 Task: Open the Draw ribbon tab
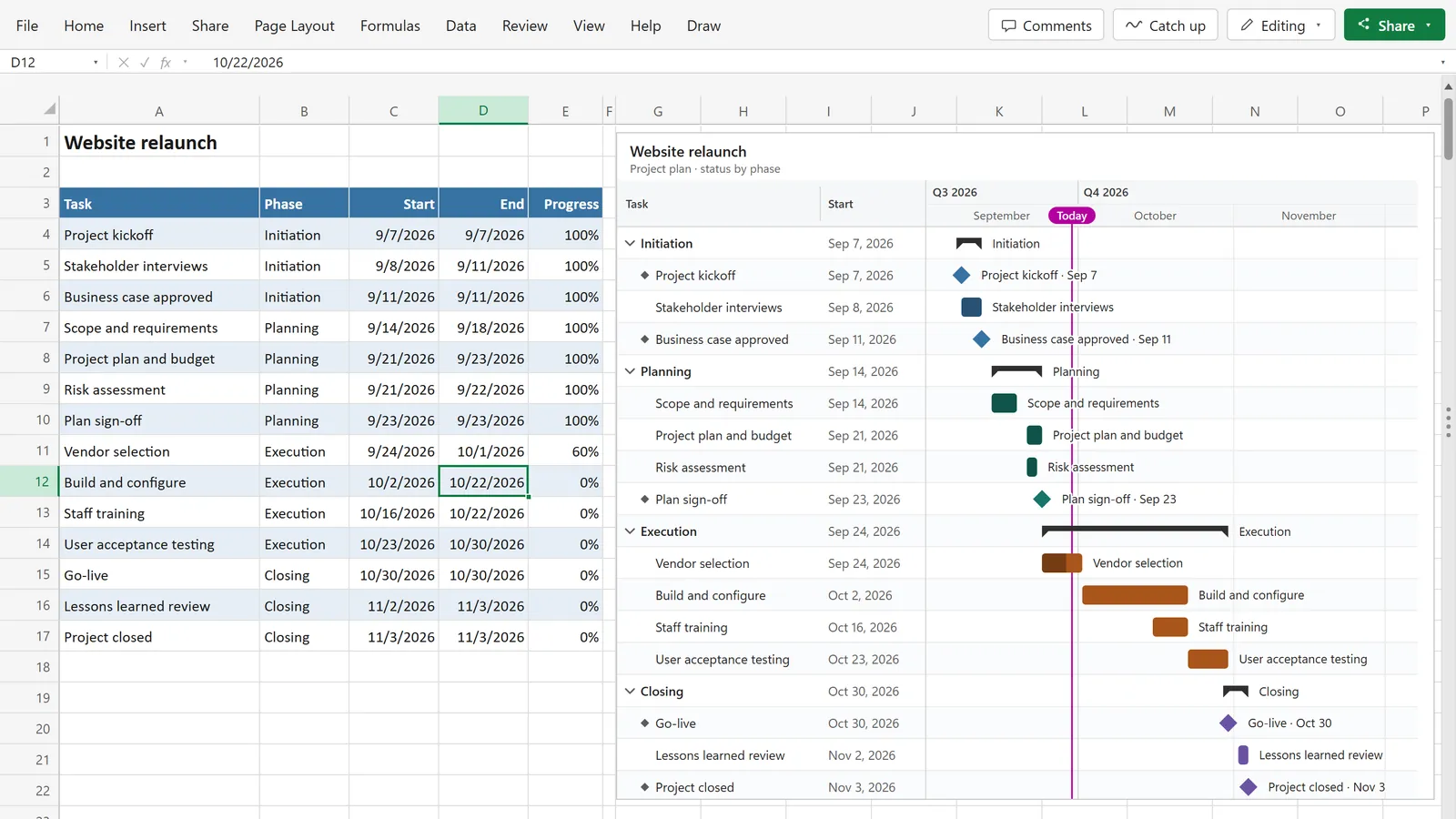click(703, 25)
